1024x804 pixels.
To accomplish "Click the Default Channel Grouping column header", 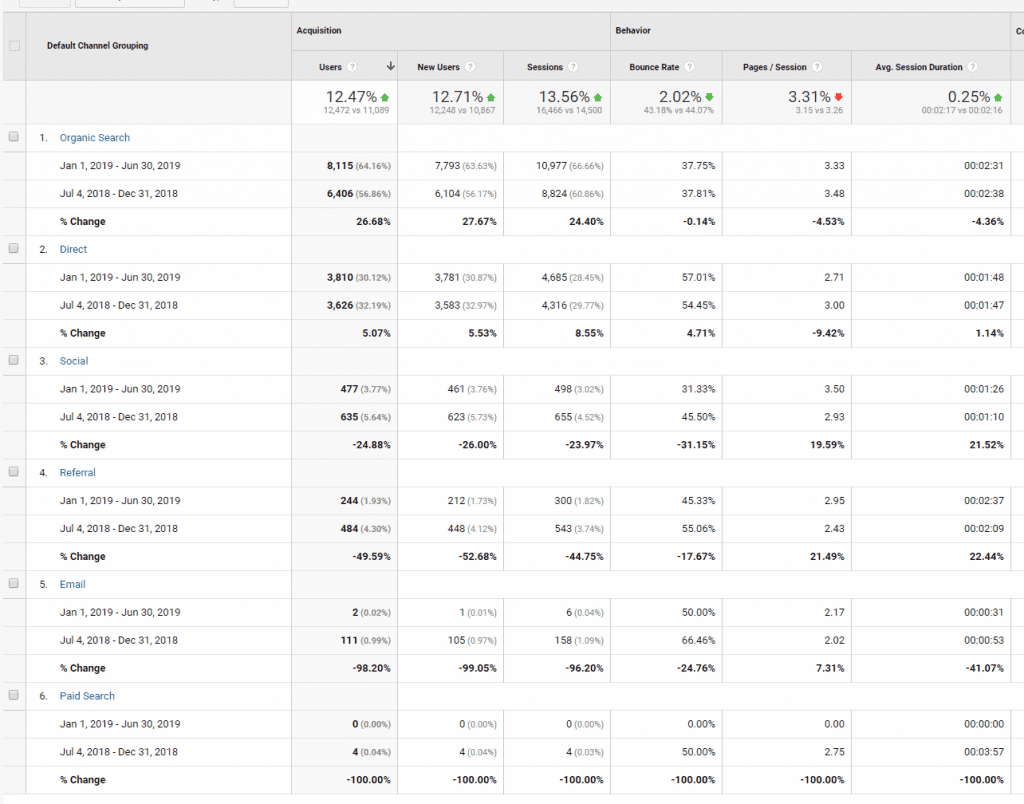I will click(x=97, y=46).
